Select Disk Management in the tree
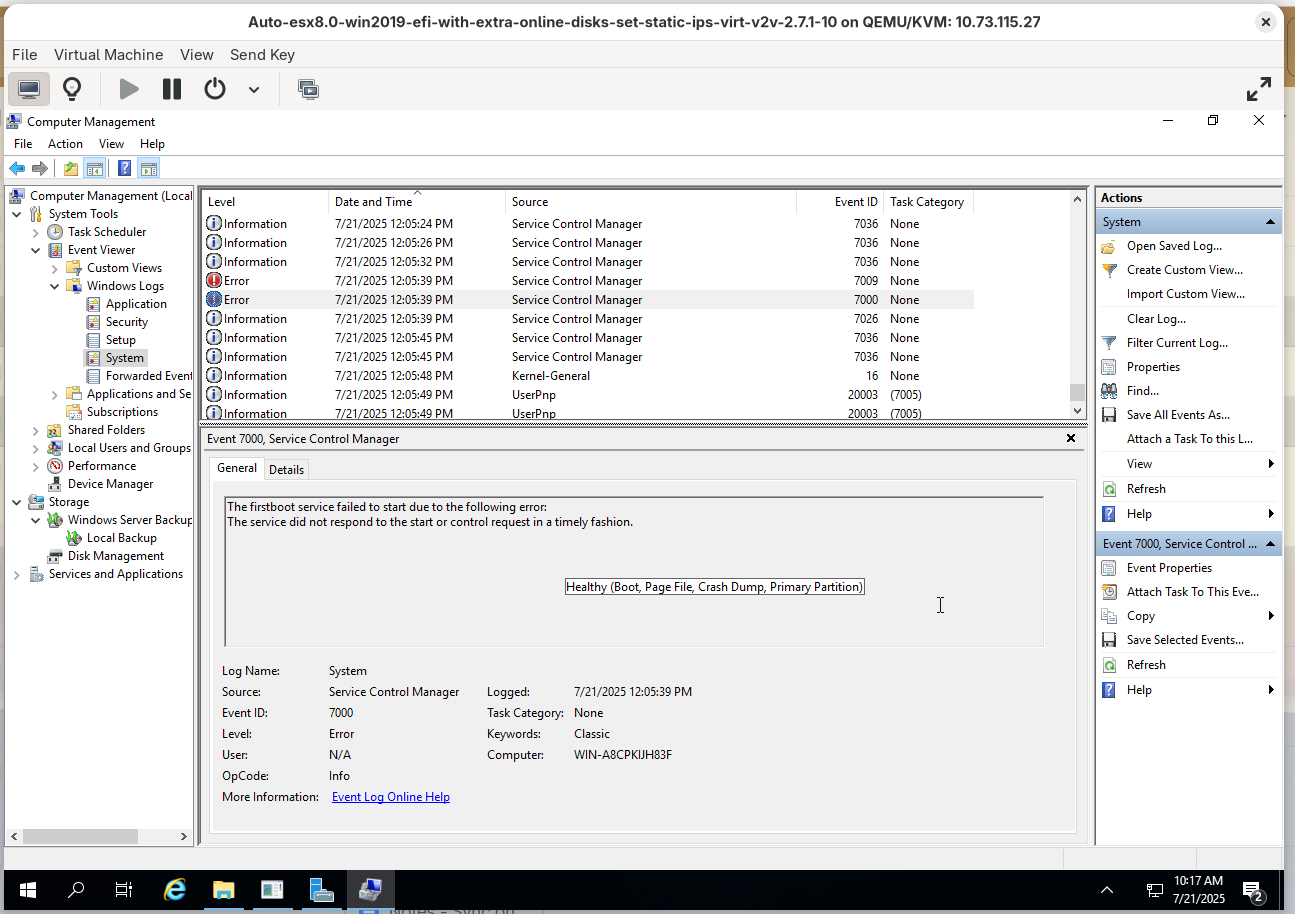 (x=116, y=556)
